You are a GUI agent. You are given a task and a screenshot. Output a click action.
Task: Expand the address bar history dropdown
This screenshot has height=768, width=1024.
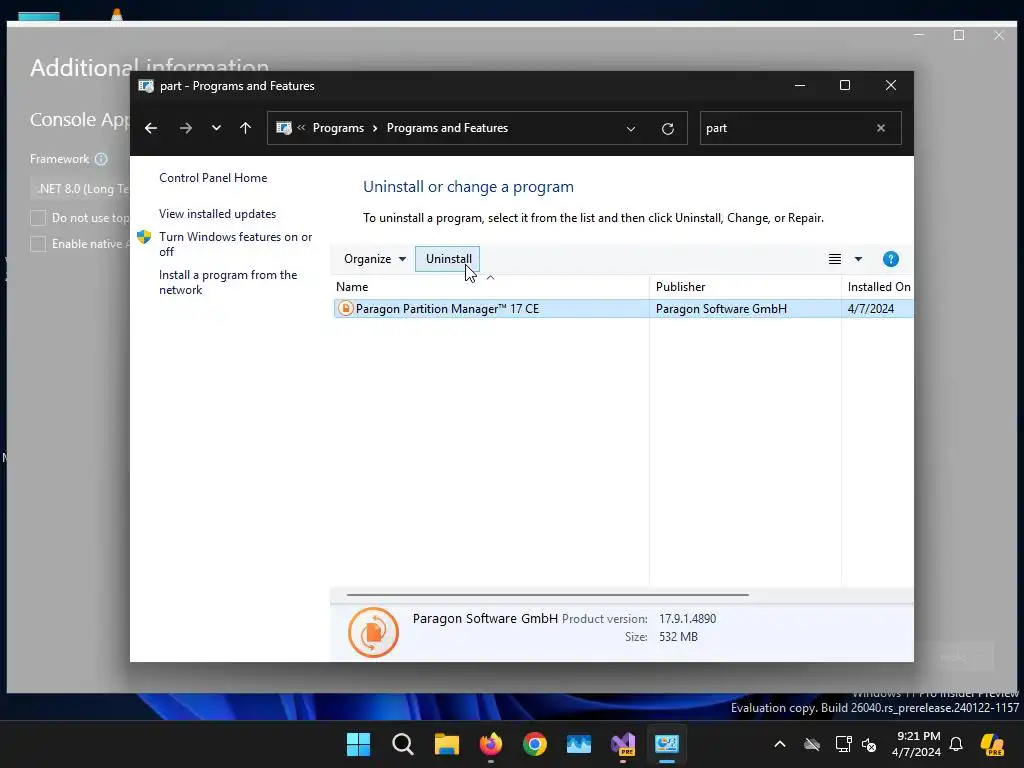pyautogui.click(x=631, y=129)
